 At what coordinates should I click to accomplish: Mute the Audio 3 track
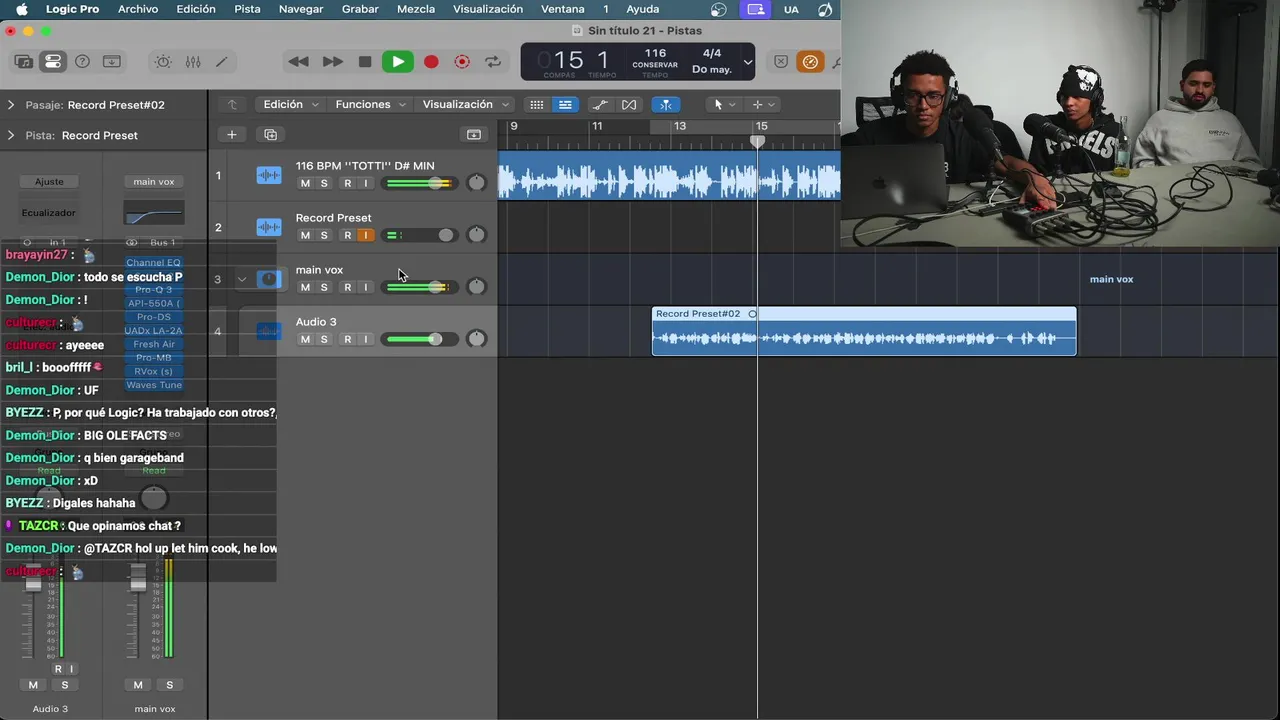(305, 339)
